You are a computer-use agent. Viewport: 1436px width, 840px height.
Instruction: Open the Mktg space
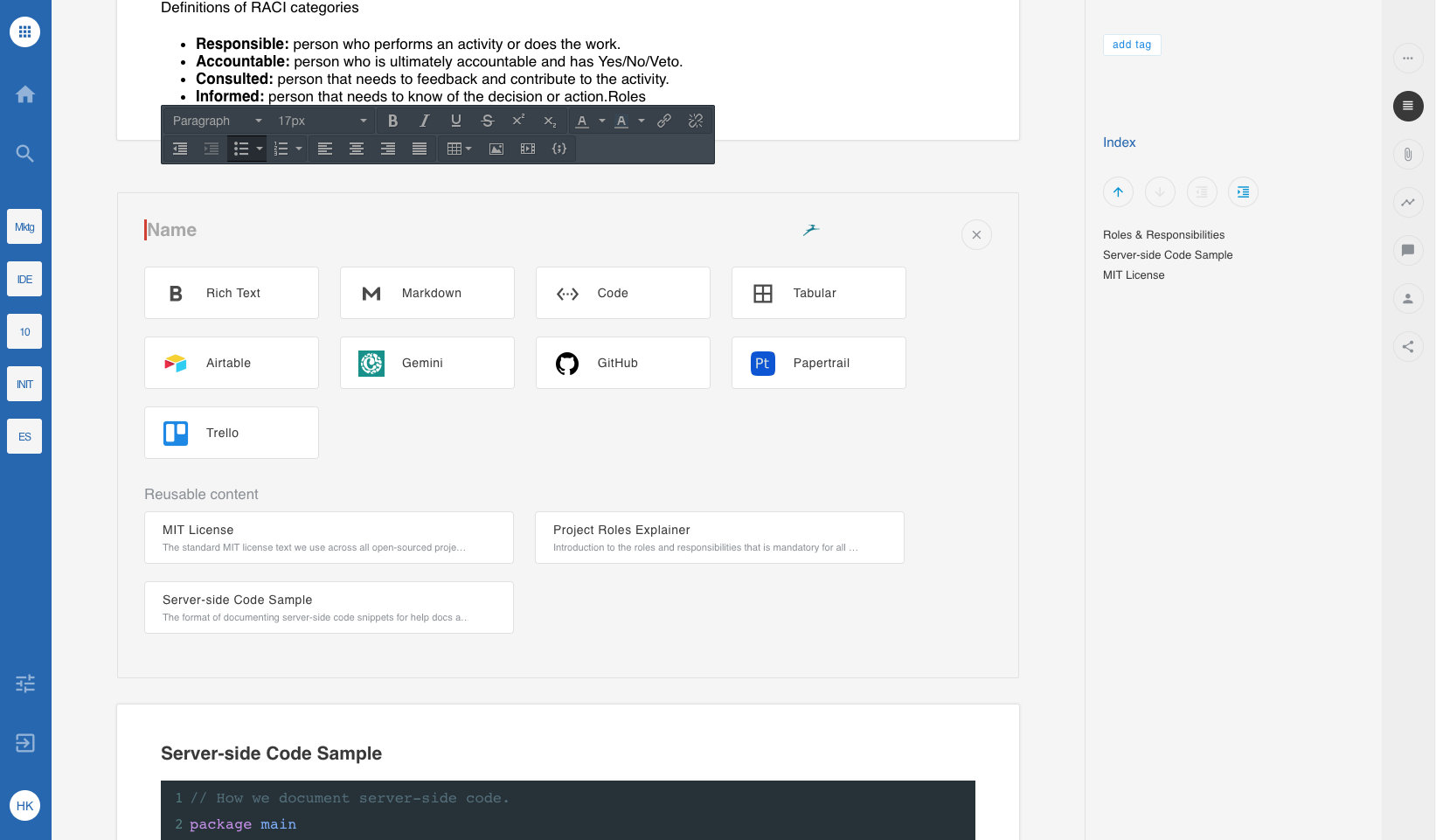24,227
